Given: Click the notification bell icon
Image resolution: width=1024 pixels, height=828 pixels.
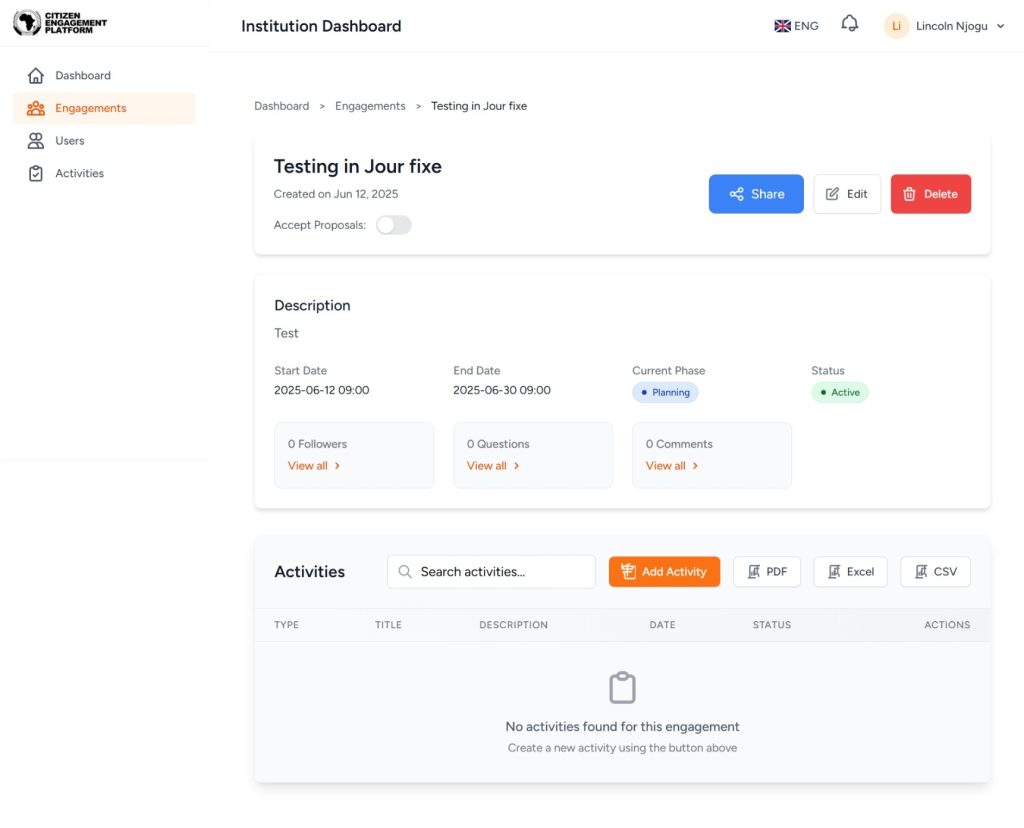Looking at the screenshot, I should coord(850,24).
